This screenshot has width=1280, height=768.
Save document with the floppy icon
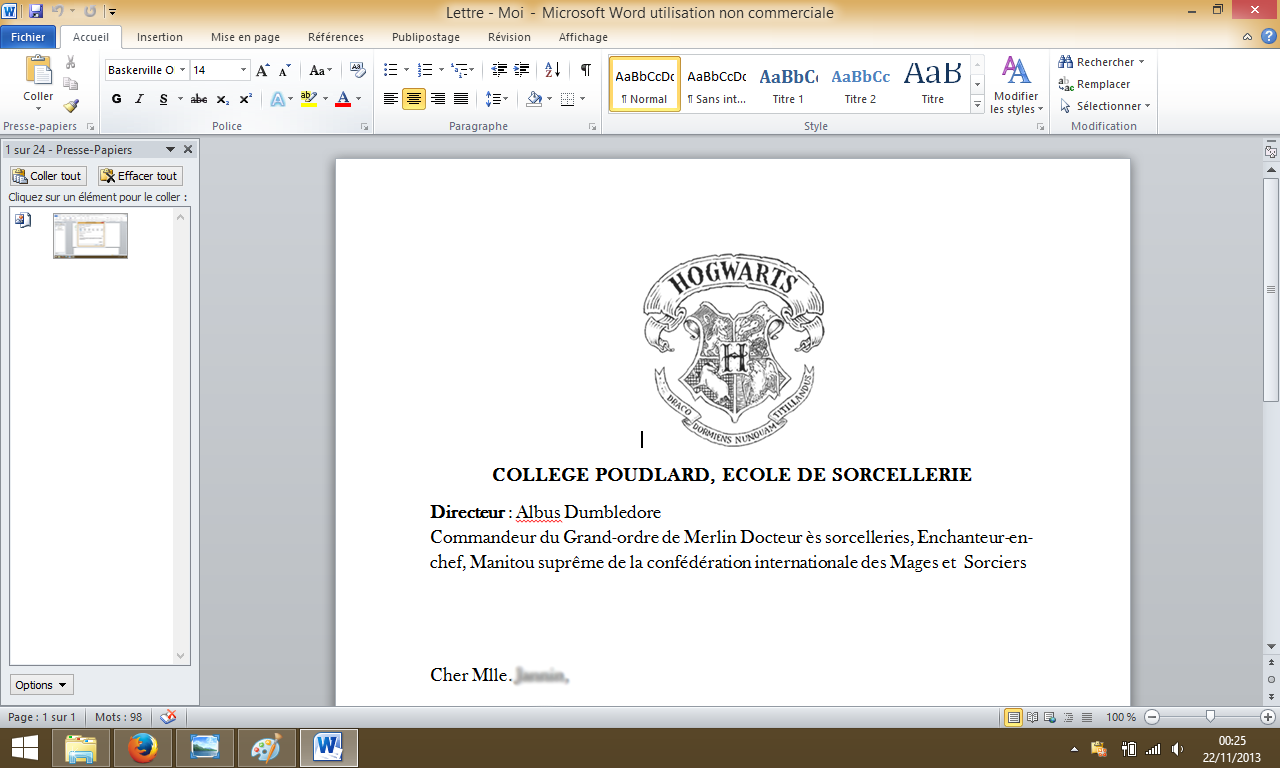point(36,11)
